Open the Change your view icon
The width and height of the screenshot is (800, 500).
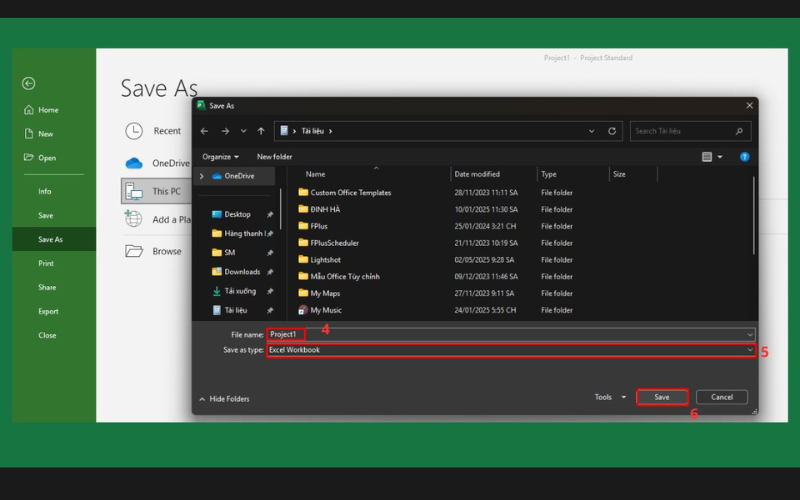tap(708, 157)
